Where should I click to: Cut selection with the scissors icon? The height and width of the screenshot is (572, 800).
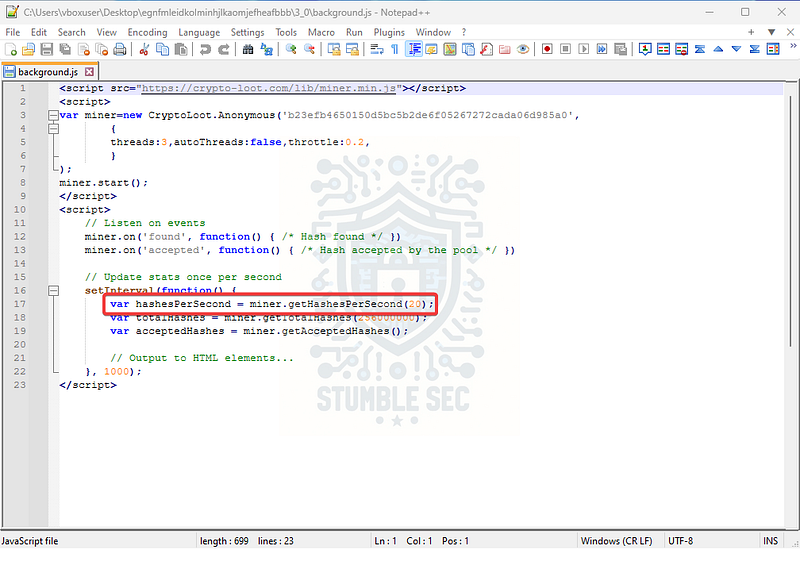[144, 49]
